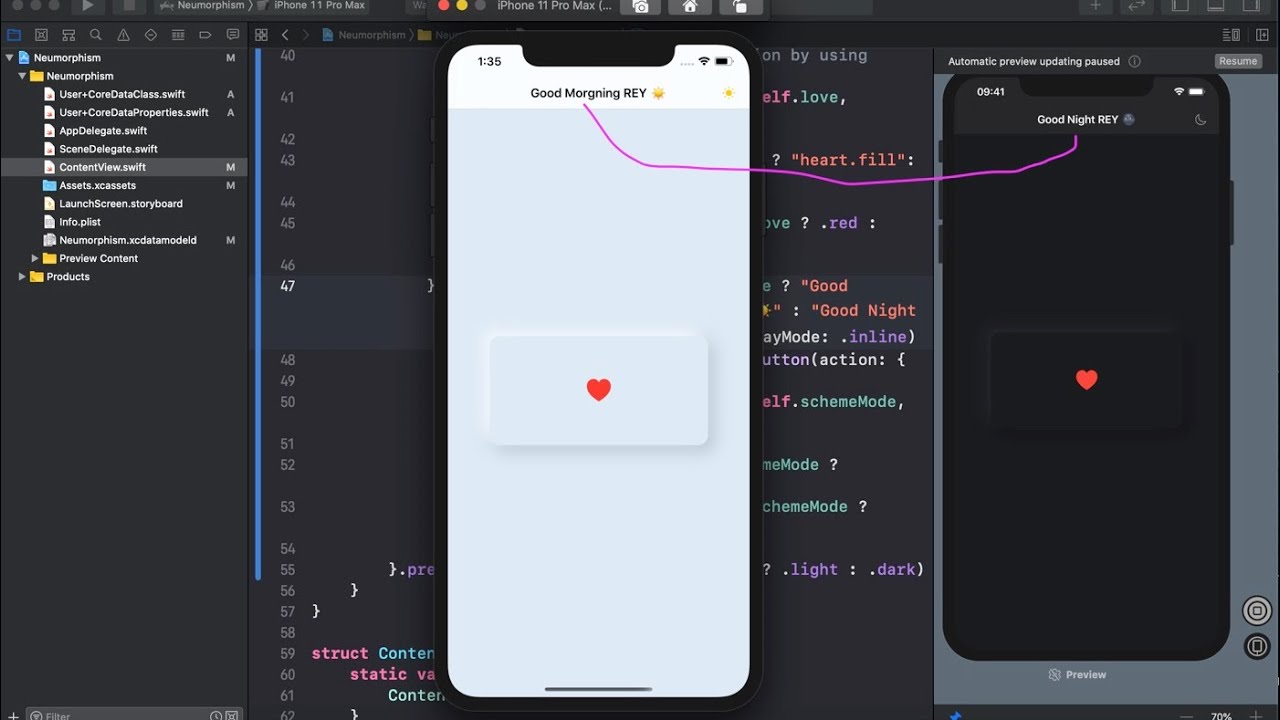Click the simulator rotate device icon

pos(740,6)
